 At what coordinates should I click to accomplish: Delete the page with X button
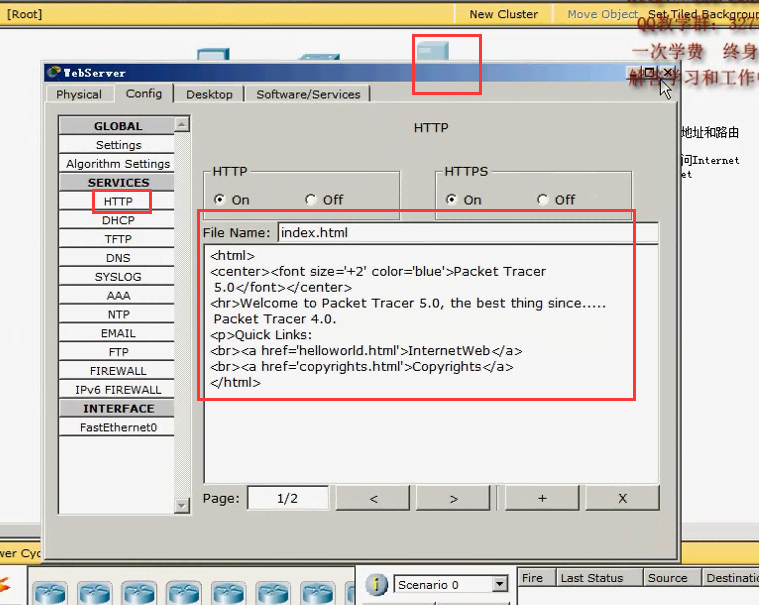(622, 499)
